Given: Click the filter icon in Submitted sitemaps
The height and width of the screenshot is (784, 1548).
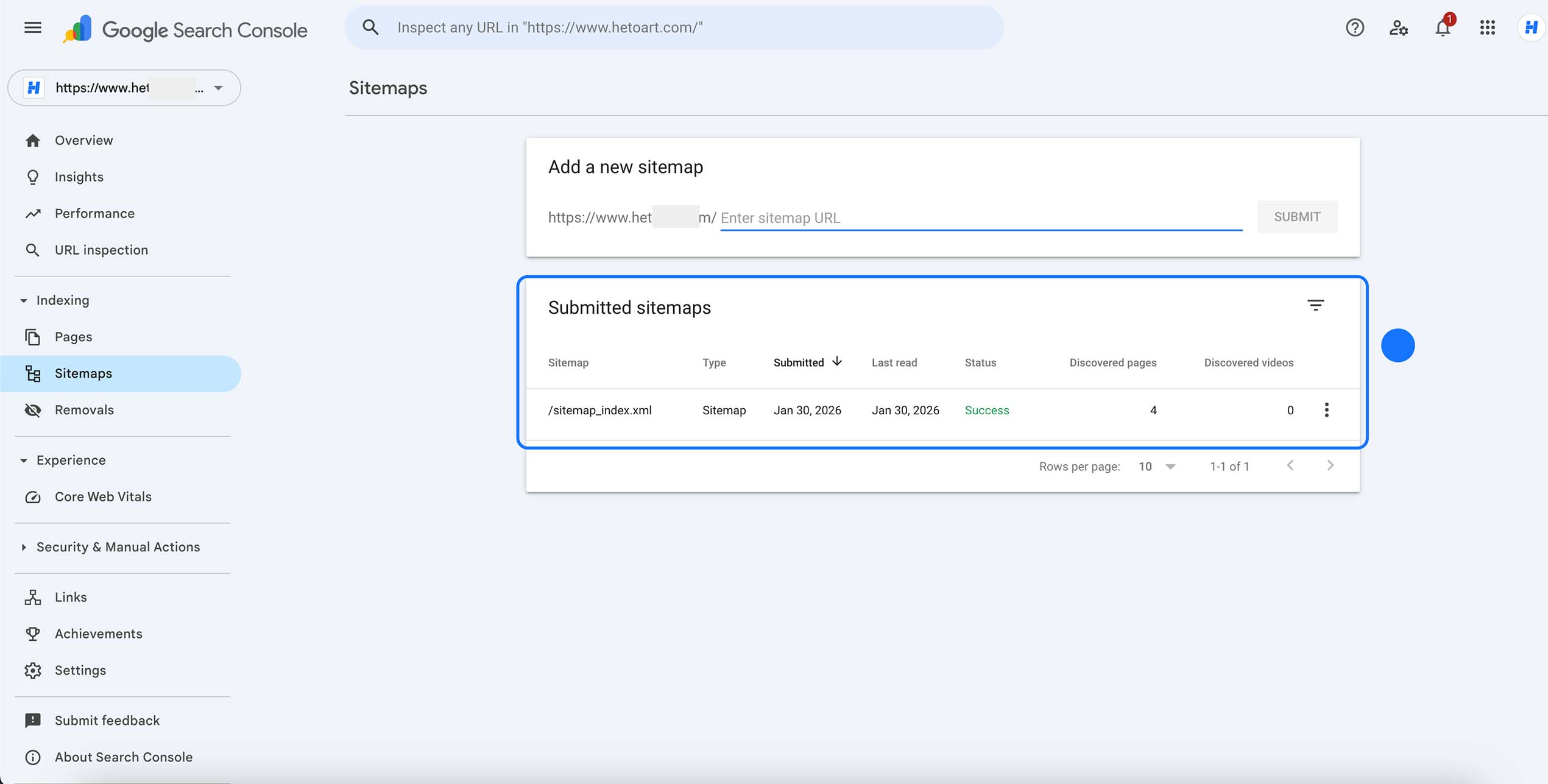Looking at the screenshot, I should click(1317, 305).
